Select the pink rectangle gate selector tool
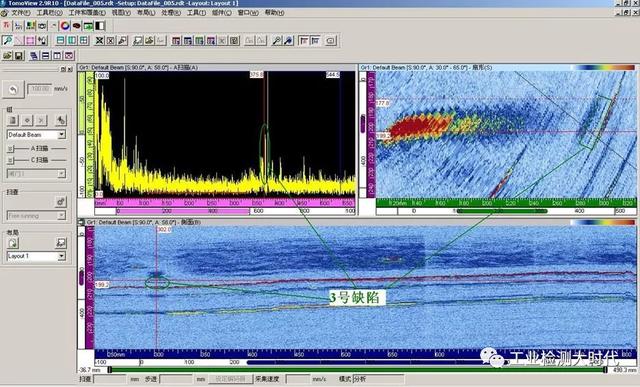 tap(31, 40)
